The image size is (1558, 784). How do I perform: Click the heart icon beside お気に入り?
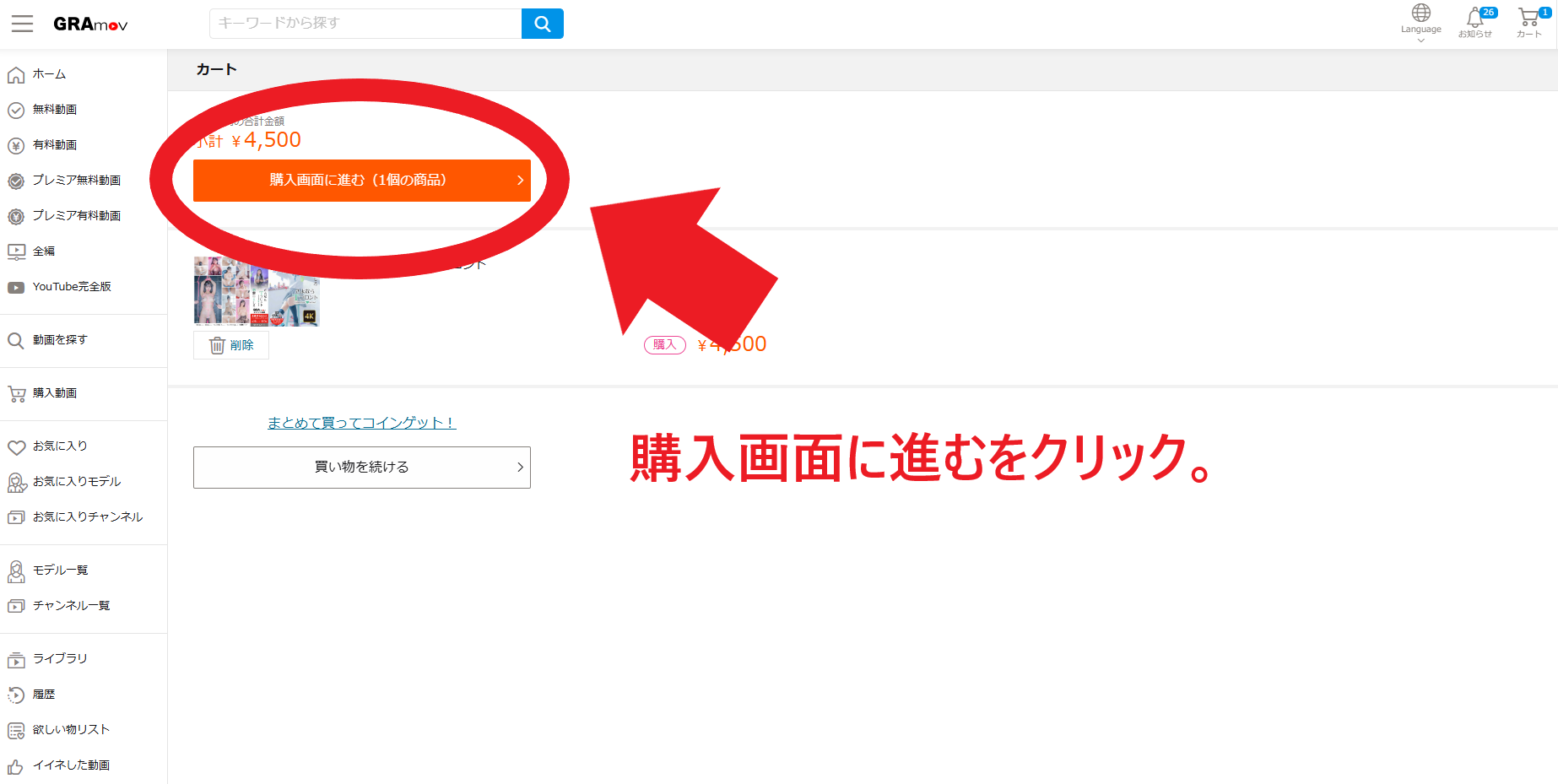16,447
